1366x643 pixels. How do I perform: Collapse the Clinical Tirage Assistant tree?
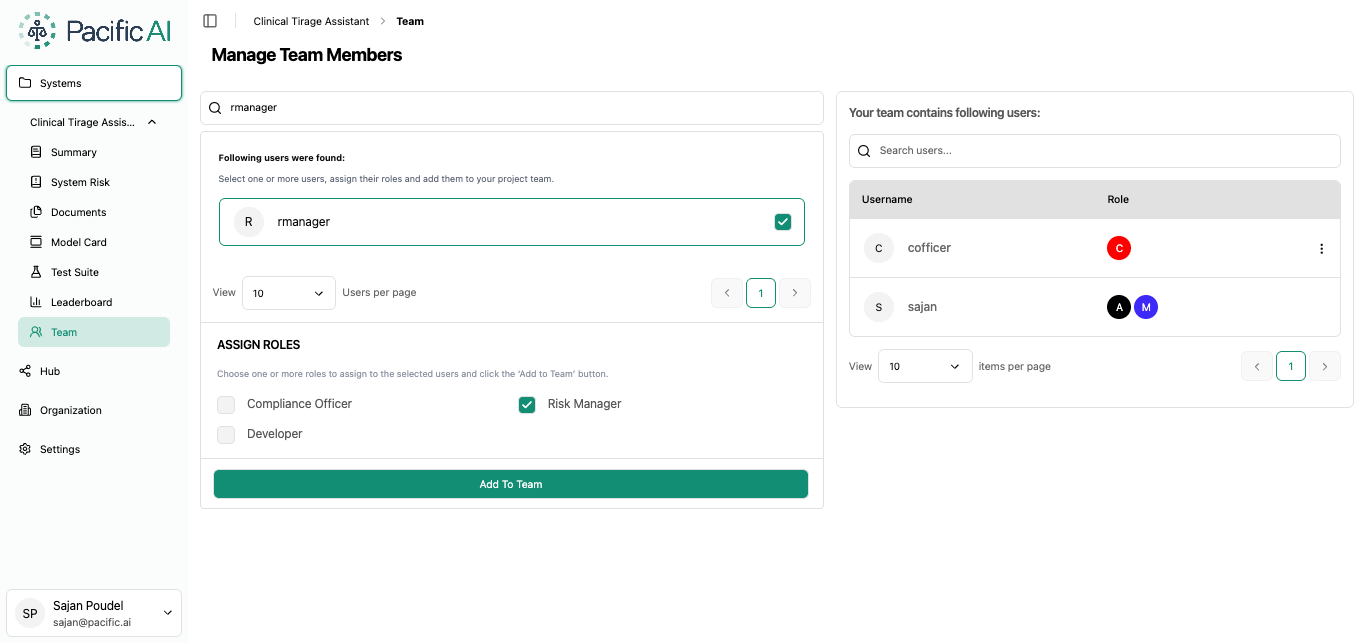click(x=152, y=122)
